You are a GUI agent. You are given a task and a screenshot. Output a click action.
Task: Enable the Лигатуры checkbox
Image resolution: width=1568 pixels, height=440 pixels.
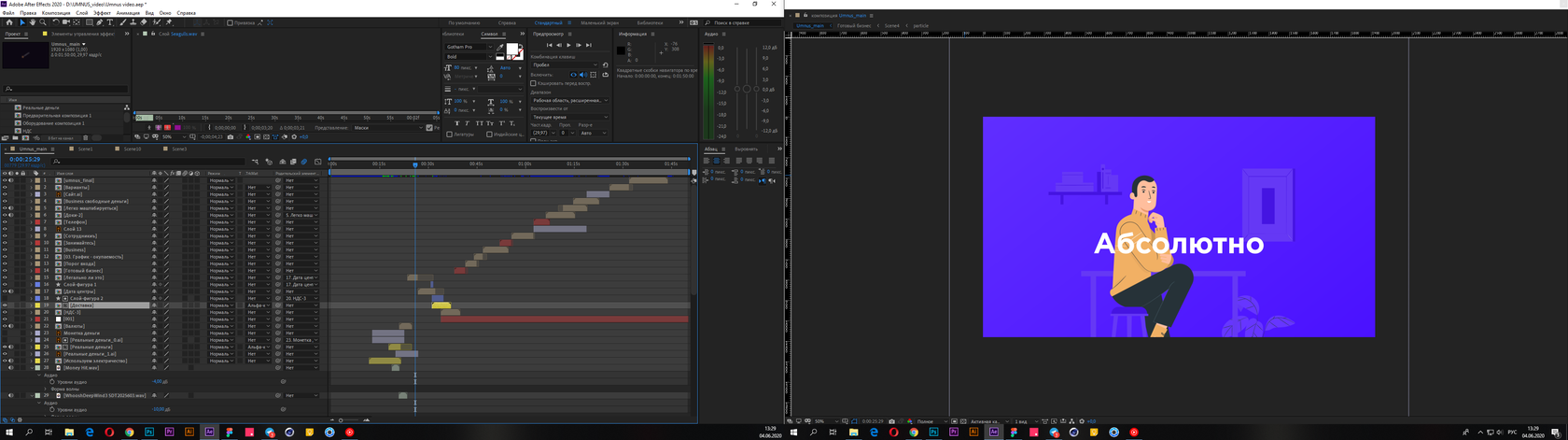(449, 135)
